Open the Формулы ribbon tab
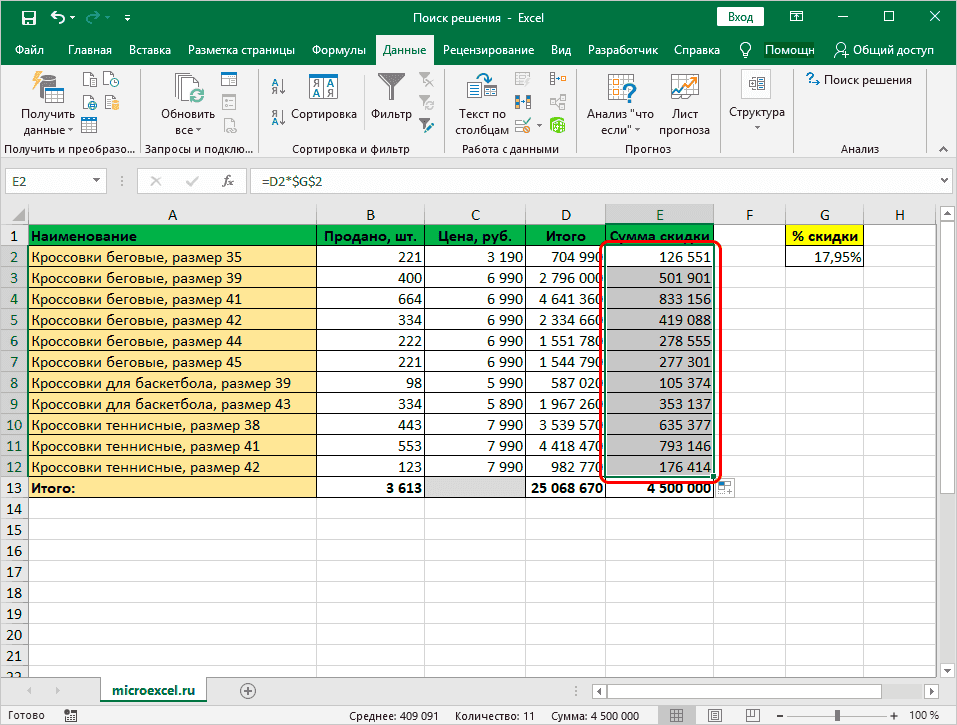Viewport: 957px width, 725px height. 339,50
